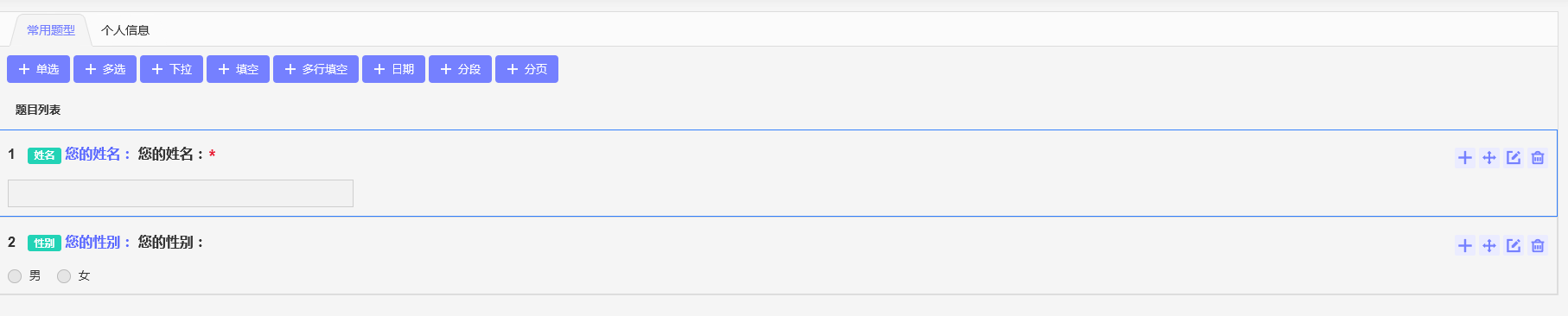
Task: Click the name text input field
Action: [x=181, y=193]
